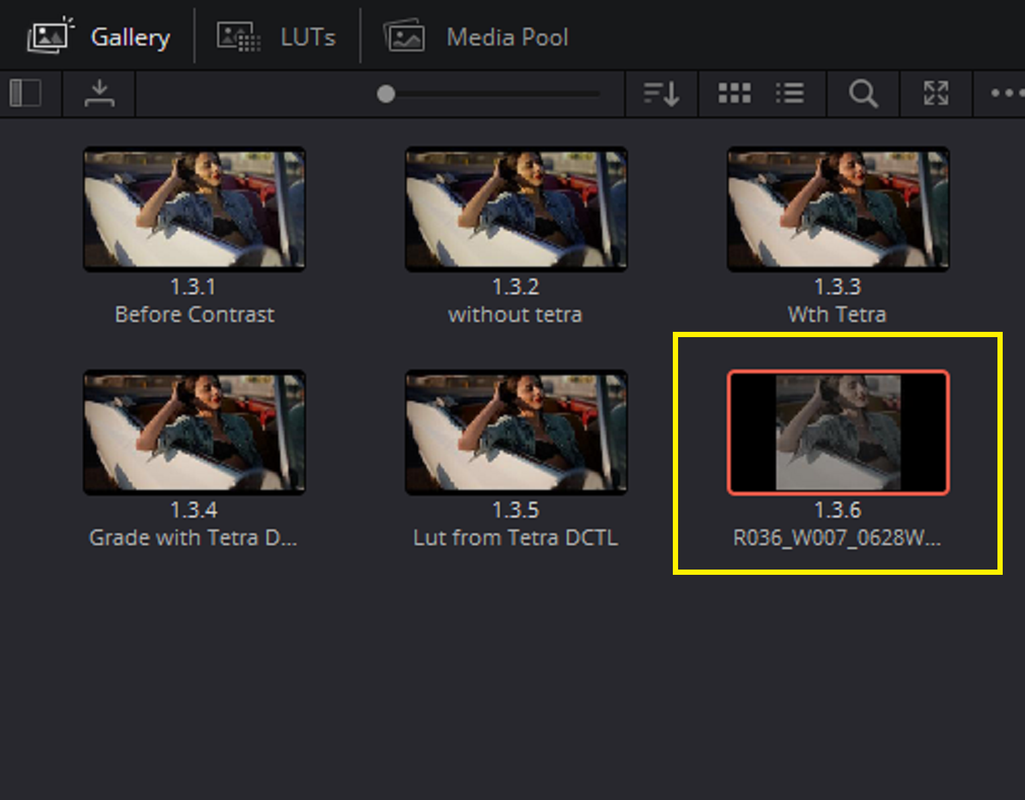Adjust the thumbnail size slider handle
Screen dimensions: 1025x800
[386, 94]
